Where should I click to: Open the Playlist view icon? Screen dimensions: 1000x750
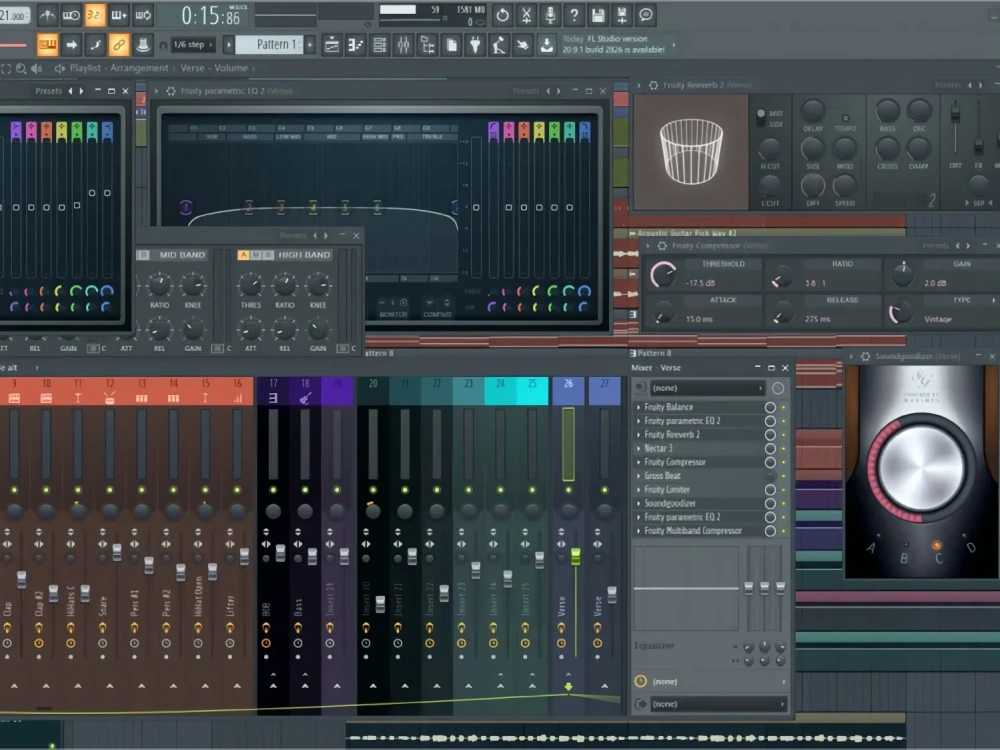(x=332, y=45)
